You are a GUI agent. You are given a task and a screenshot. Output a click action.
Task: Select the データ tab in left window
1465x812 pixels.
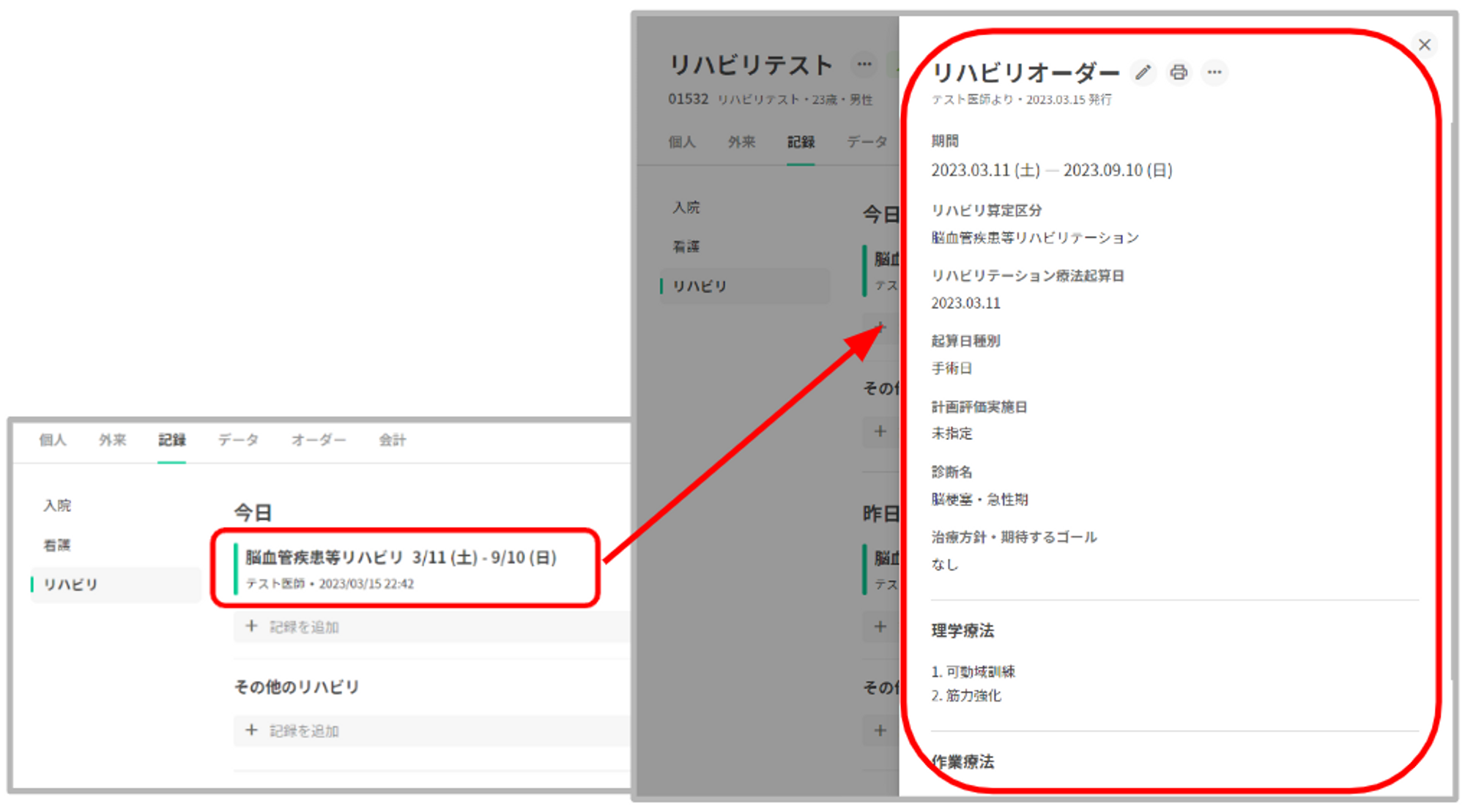point(238,440)
